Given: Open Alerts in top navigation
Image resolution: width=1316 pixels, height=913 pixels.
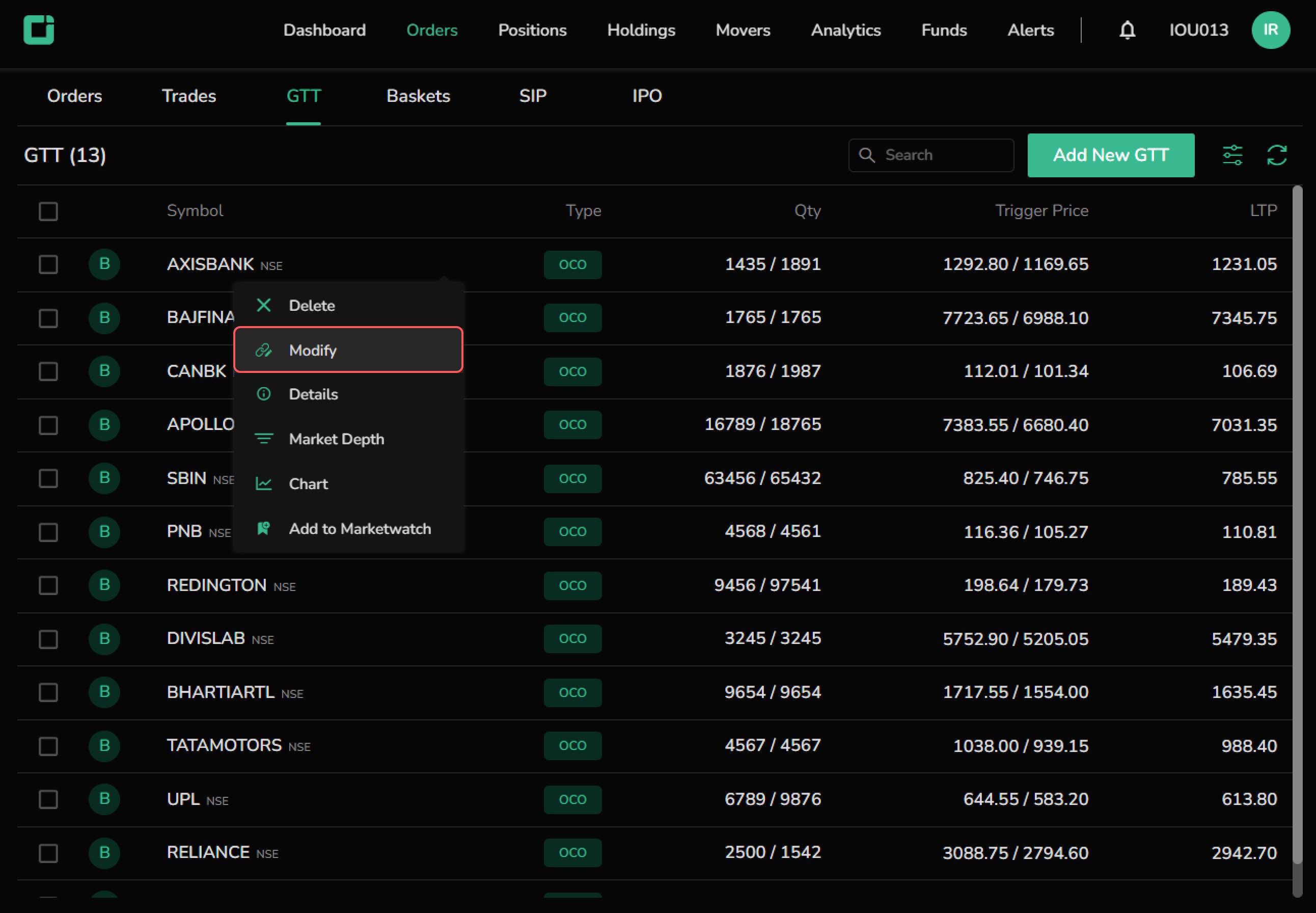Looking at the screenshot, I should click(x=1030, y=30).
